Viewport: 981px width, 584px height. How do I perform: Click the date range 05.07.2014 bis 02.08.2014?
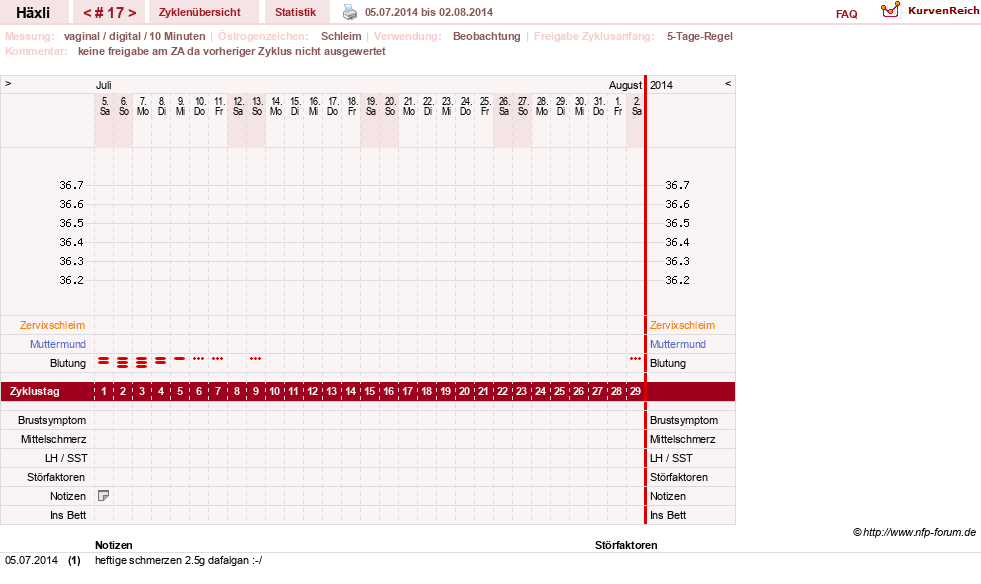(429, 12)
